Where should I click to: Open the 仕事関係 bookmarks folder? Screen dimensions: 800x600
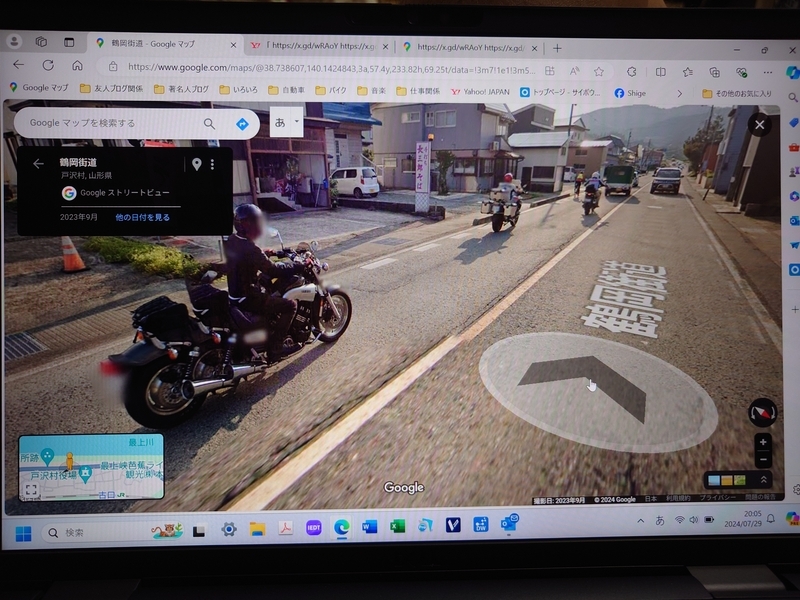(x=418, y=91)
